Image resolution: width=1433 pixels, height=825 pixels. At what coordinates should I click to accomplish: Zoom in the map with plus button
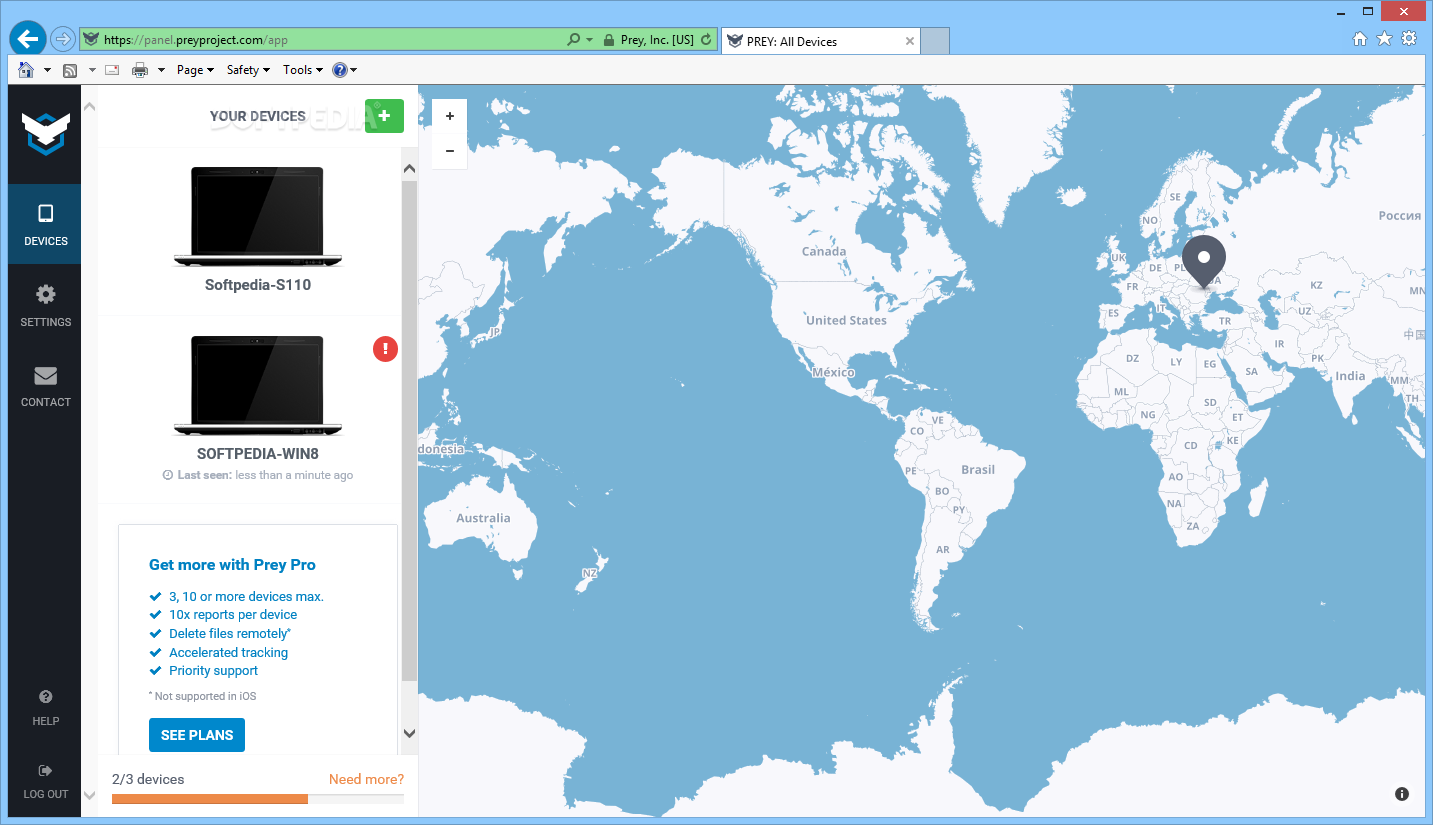(450, 116)
